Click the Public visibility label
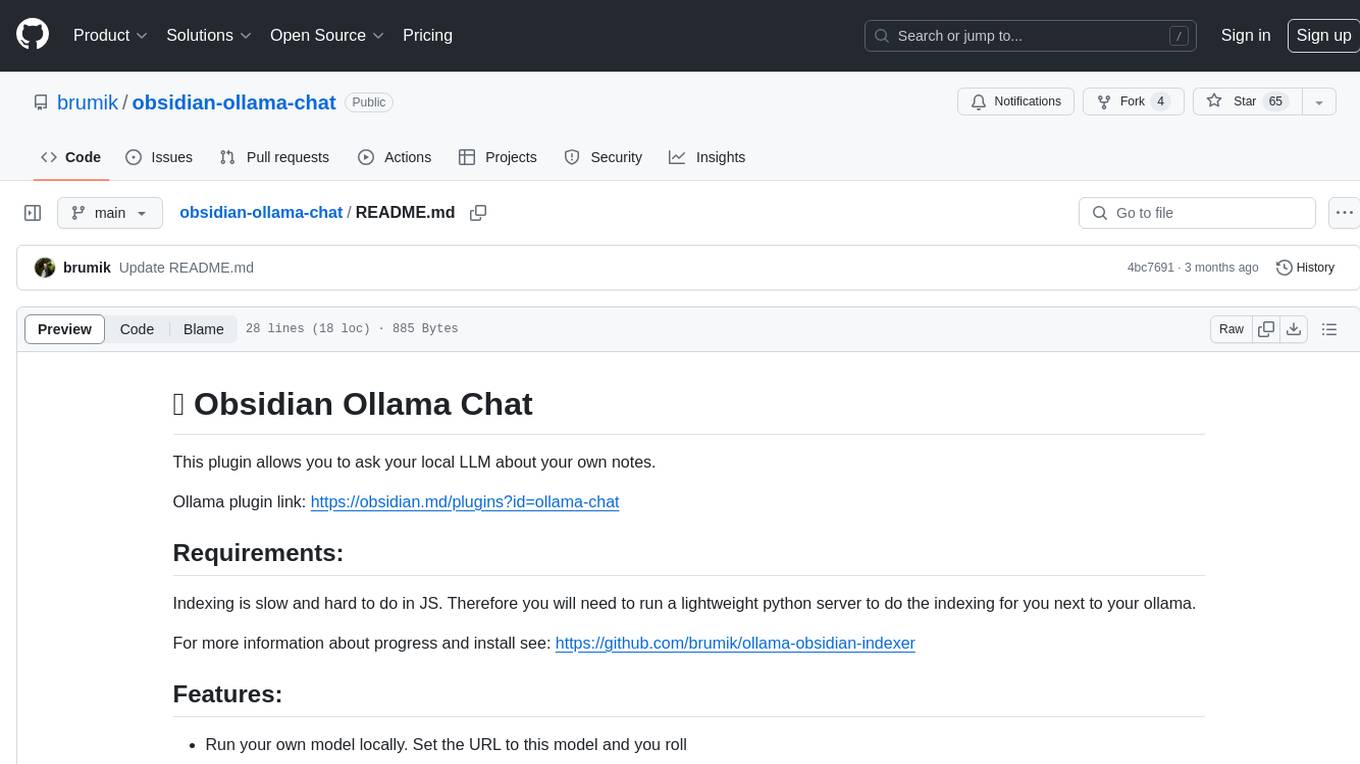Screen dimensions: 1360x764 (369, 102)
